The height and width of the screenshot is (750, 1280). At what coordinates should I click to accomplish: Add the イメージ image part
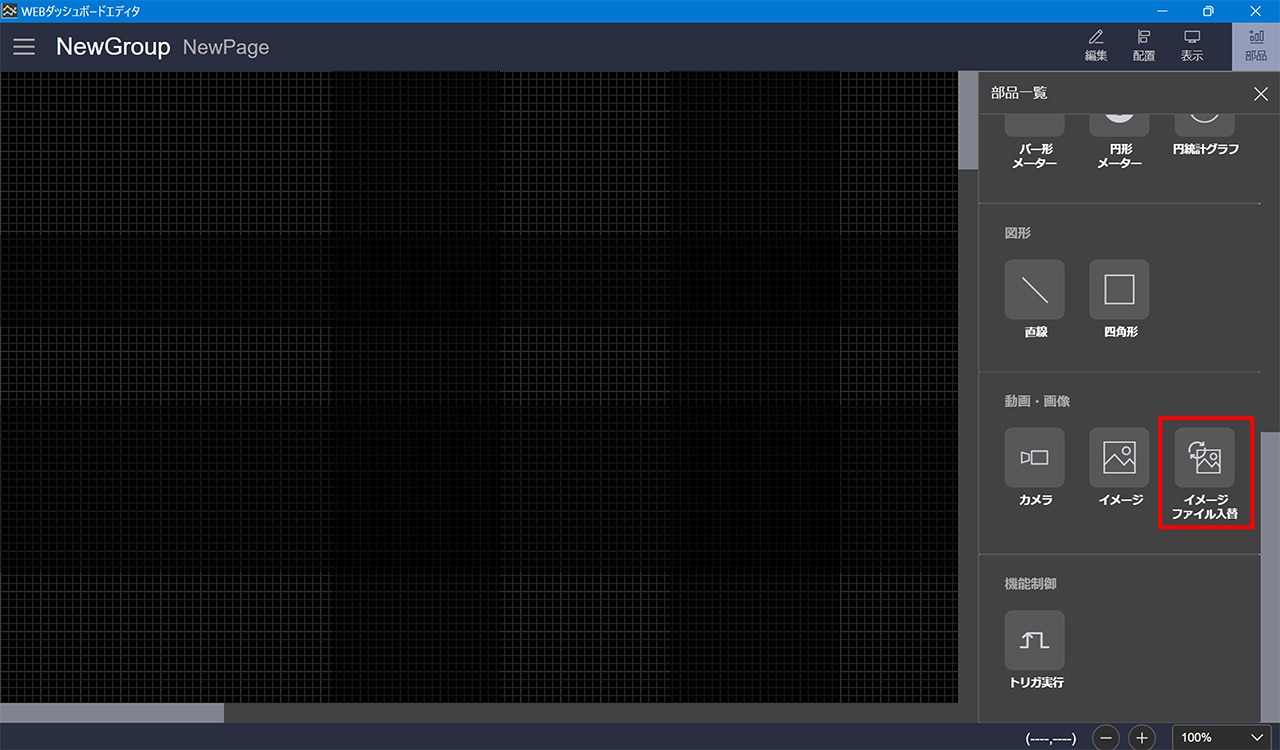point(1119,458)
